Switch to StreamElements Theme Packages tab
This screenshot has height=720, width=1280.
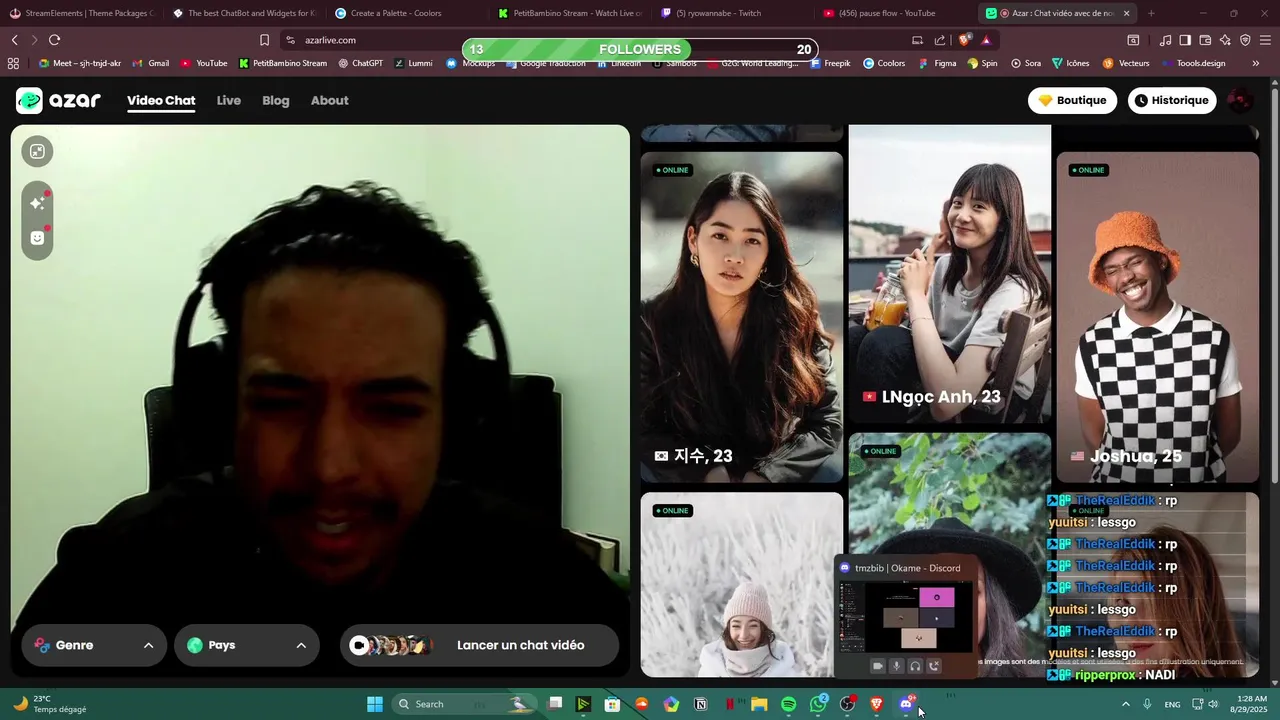click(81, 13)
